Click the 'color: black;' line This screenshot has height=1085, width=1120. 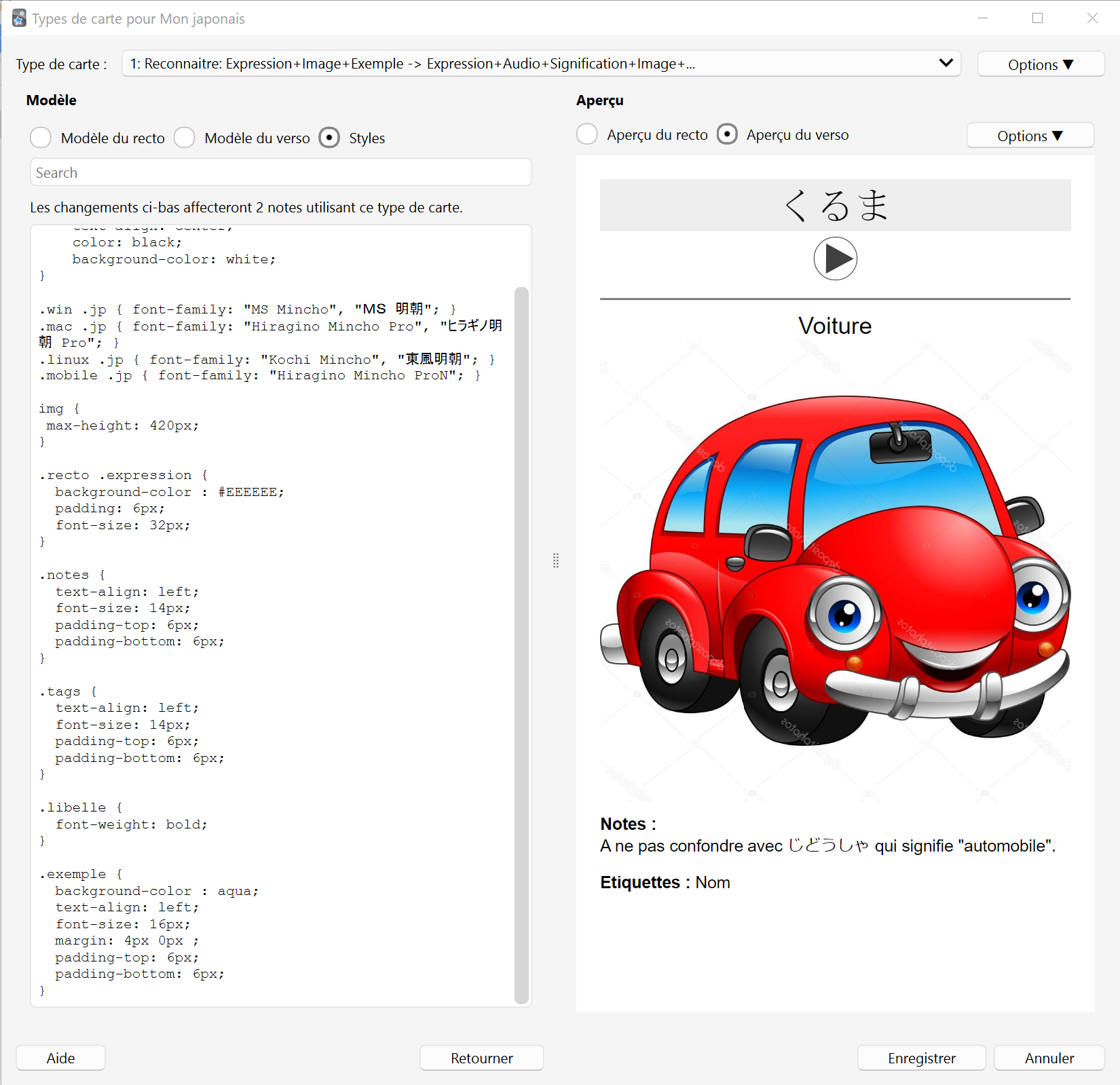coord(127,242)
